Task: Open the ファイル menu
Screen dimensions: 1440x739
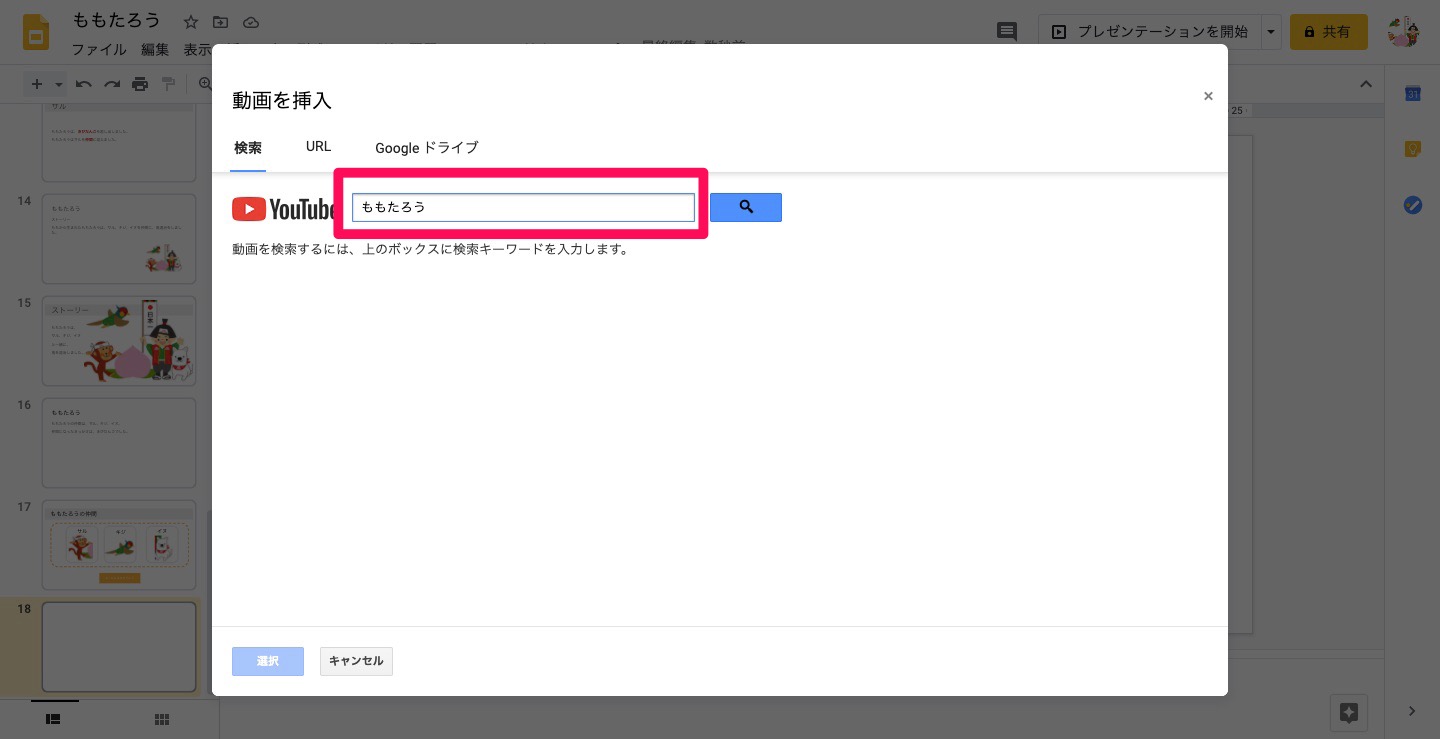Action: pos(99,49)
